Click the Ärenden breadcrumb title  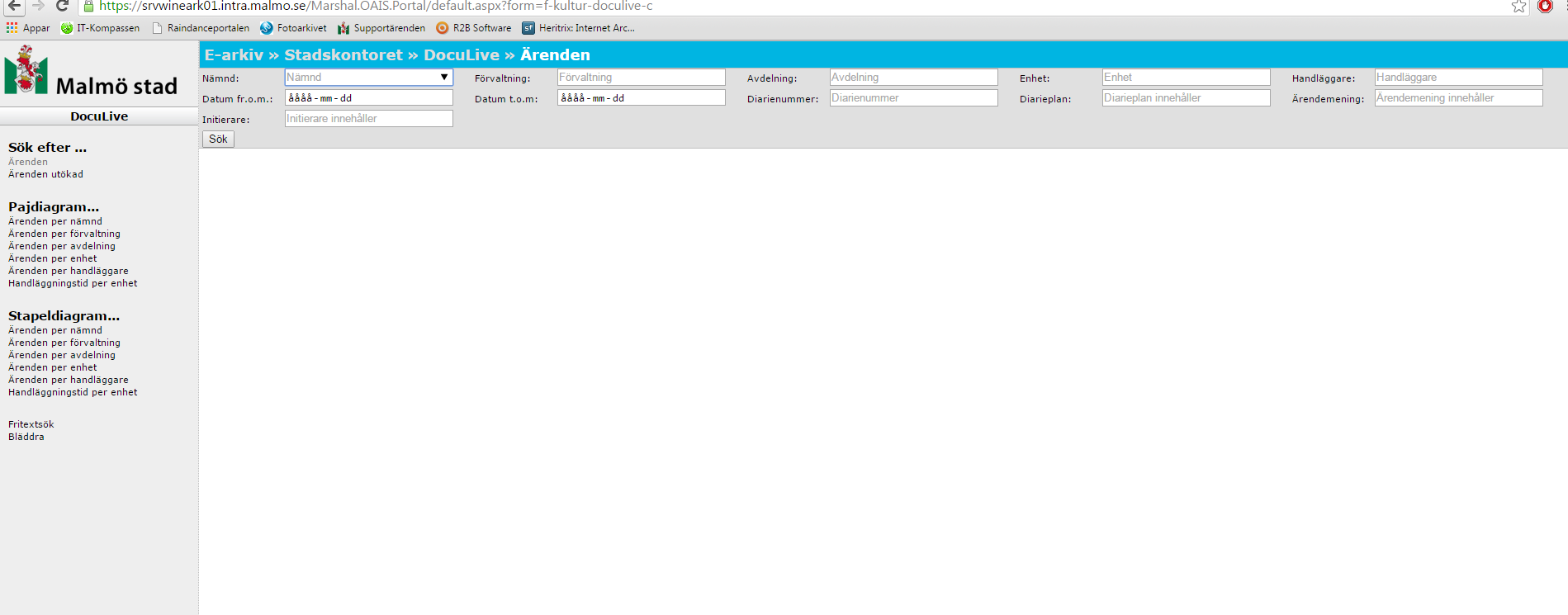click(x=555, y=54)
